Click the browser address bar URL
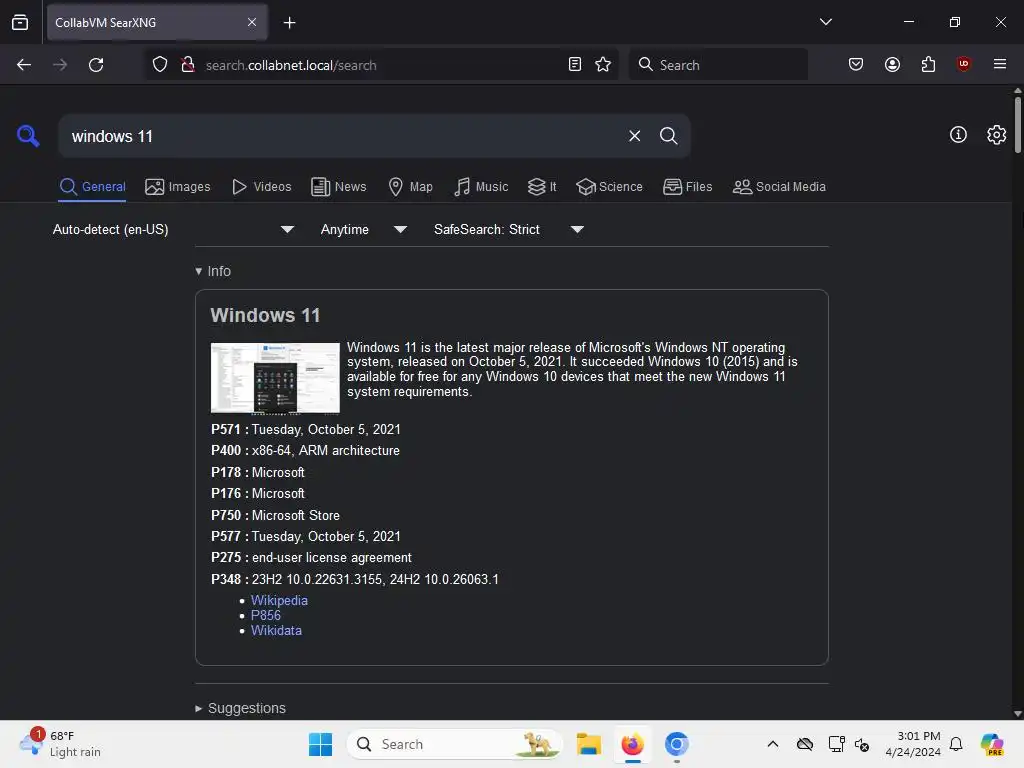 coord(291,65)
